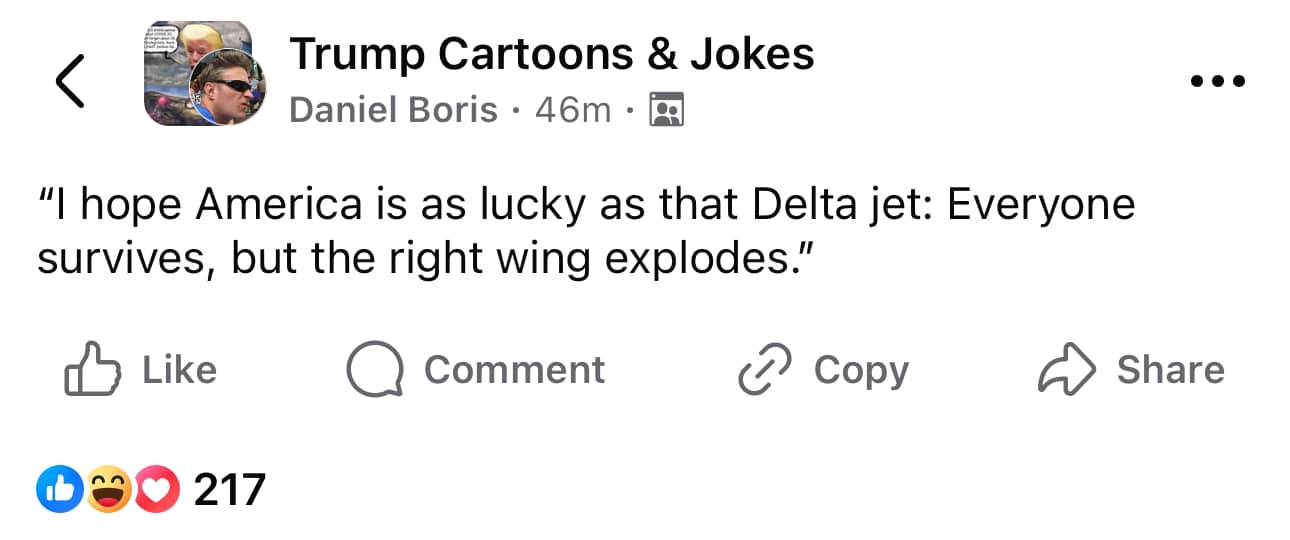Open the Trump Cartoons & Jokes group
Viewport: 1290px width, 540px height.
tap(551, 54)
